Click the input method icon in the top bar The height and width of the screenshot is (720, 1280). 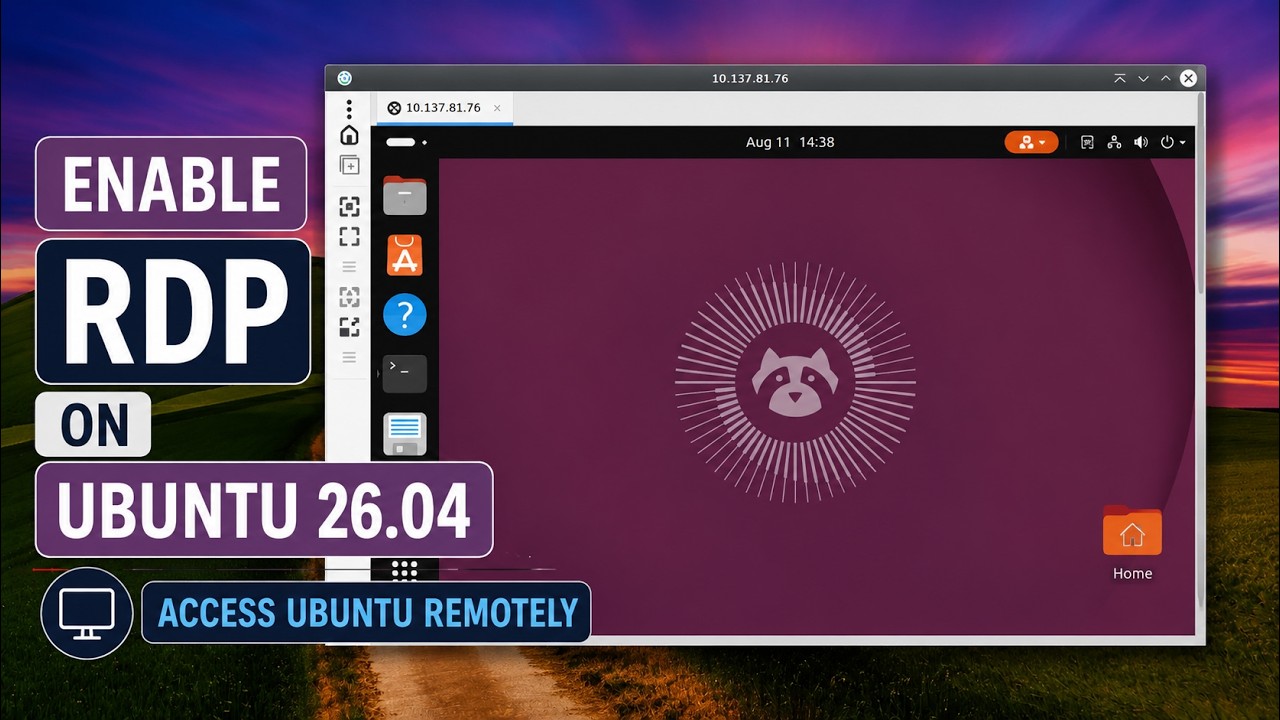[1087, 142]
